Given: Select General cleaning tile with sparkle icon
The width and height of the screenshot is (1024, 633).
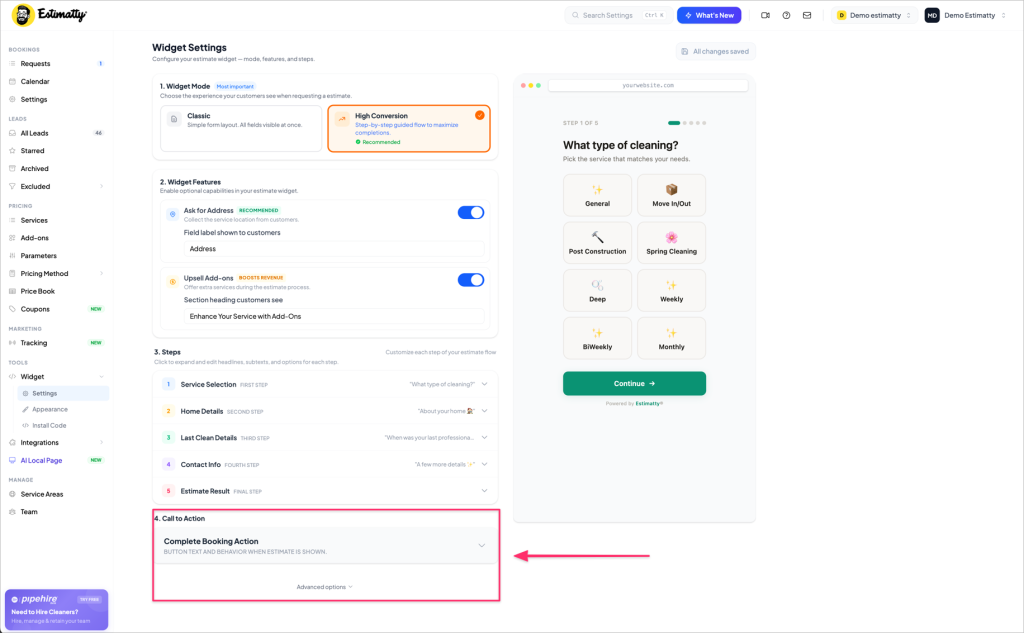Looking at the screenshot, I should pyautogui.click(x=597, y=195).
